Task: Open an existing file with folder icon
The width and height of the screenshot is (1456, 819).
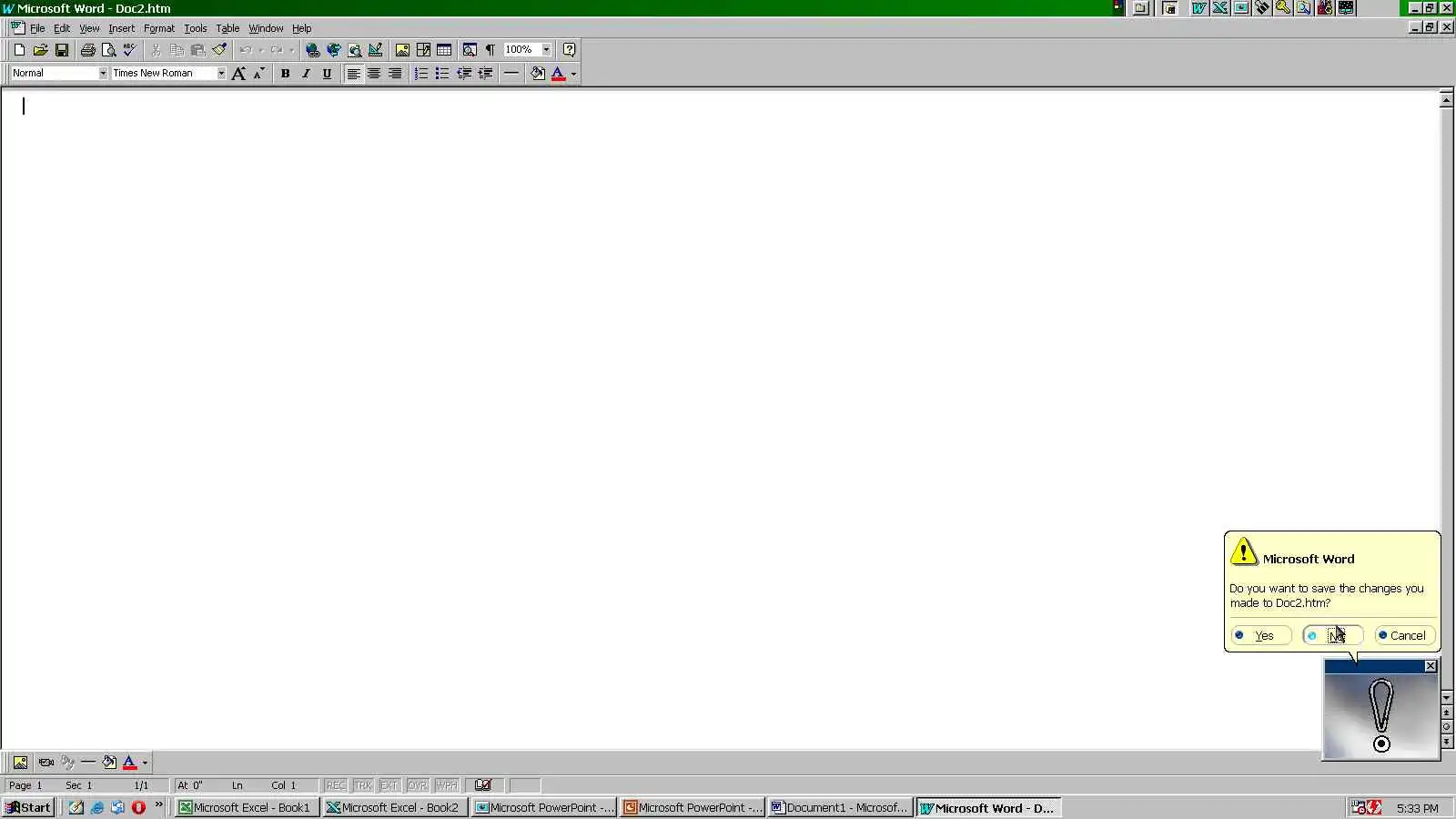Action: click(x=40, y=50)
